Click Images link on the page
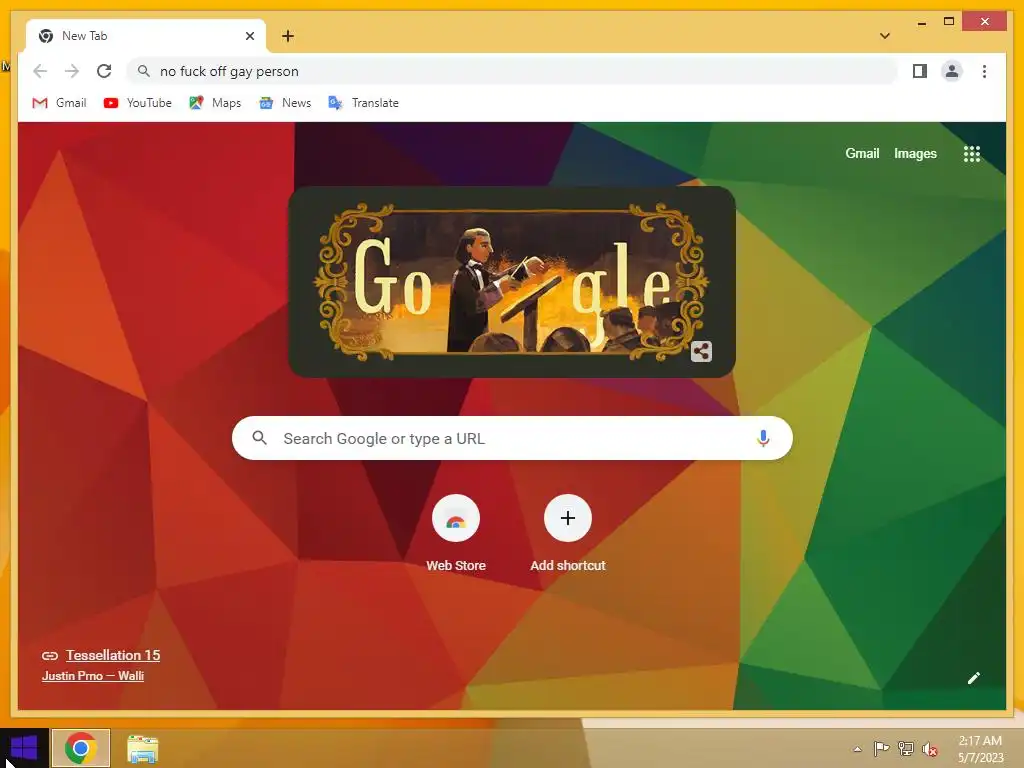The image size is (1024, 768). pyautogui.click(x=915, y=153)
